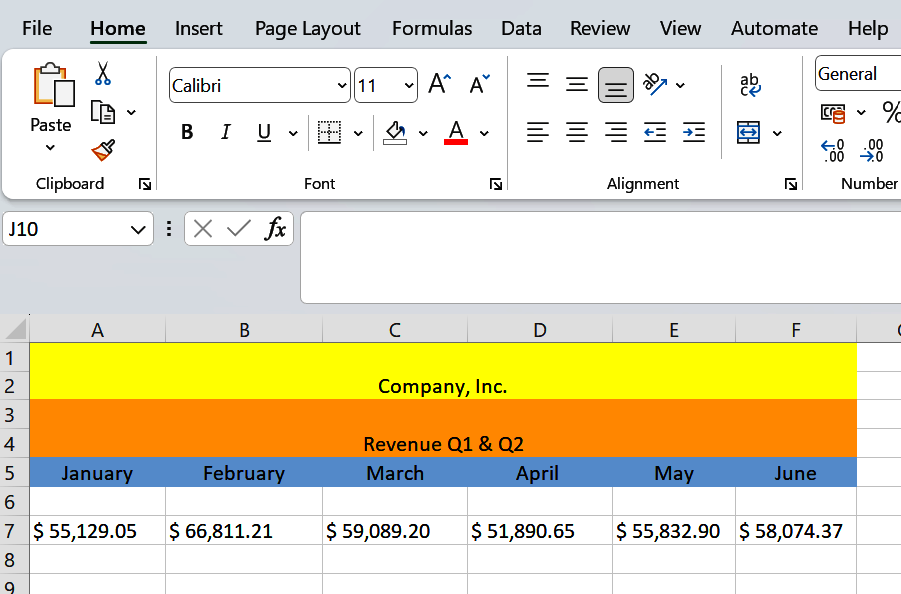
Task: Click the Increase Font Size icon
Action: click(438, 84)
